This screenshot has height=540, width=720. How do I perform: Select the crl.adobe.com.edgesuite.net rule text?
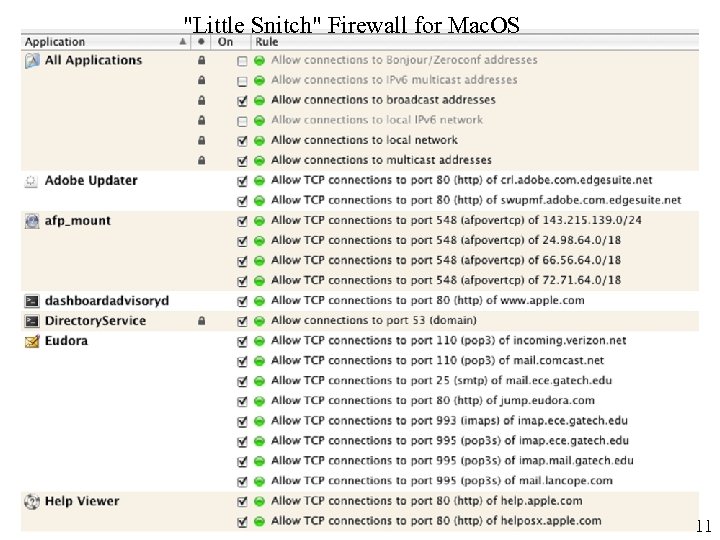461,180
